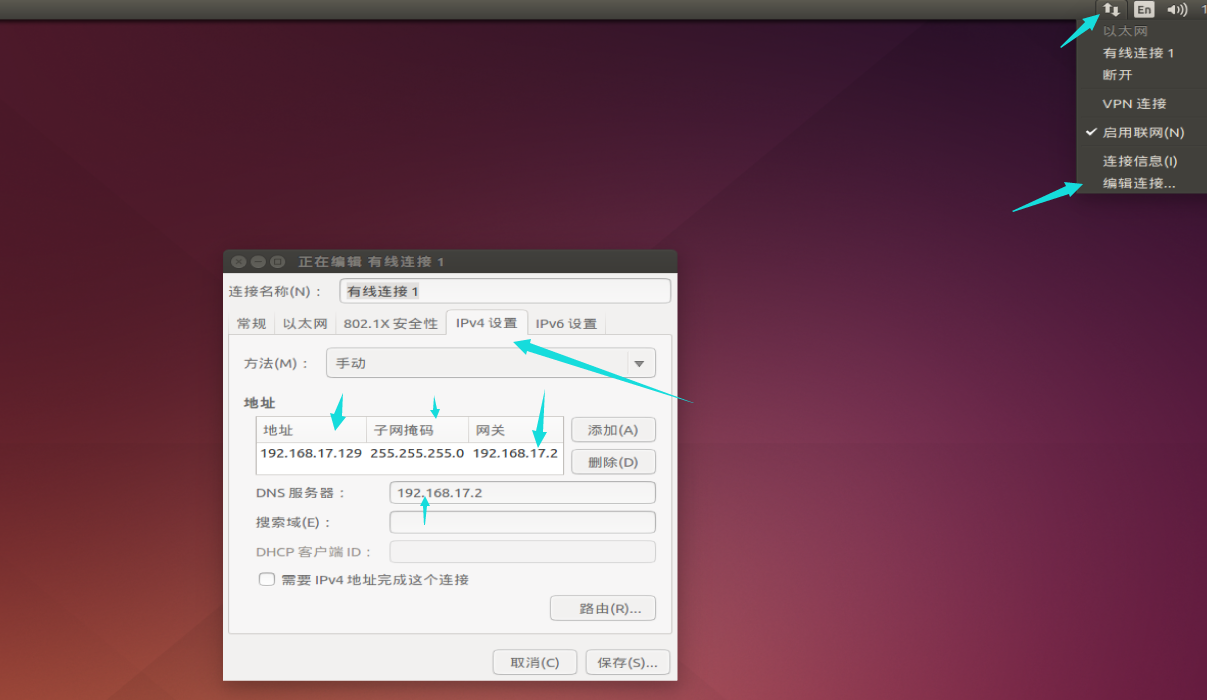Screen dimensions: 1207x700
Task: Click the DNS 服务器 input field
Action: pyautogui.click(x=522, y=492)
